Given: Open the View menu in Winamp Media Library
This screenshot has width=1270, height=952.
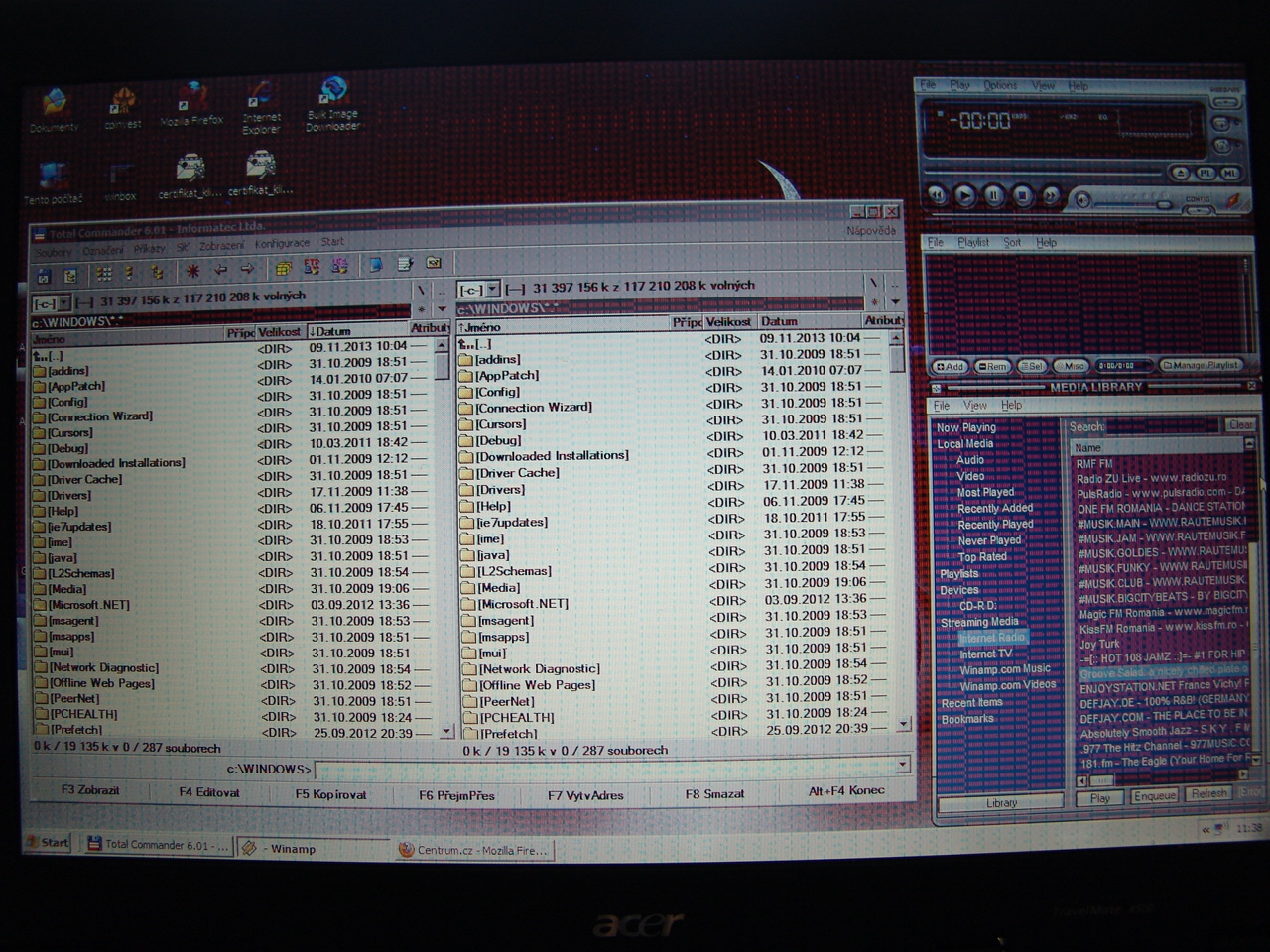Looking at the screenshot, I should [975, 406].
